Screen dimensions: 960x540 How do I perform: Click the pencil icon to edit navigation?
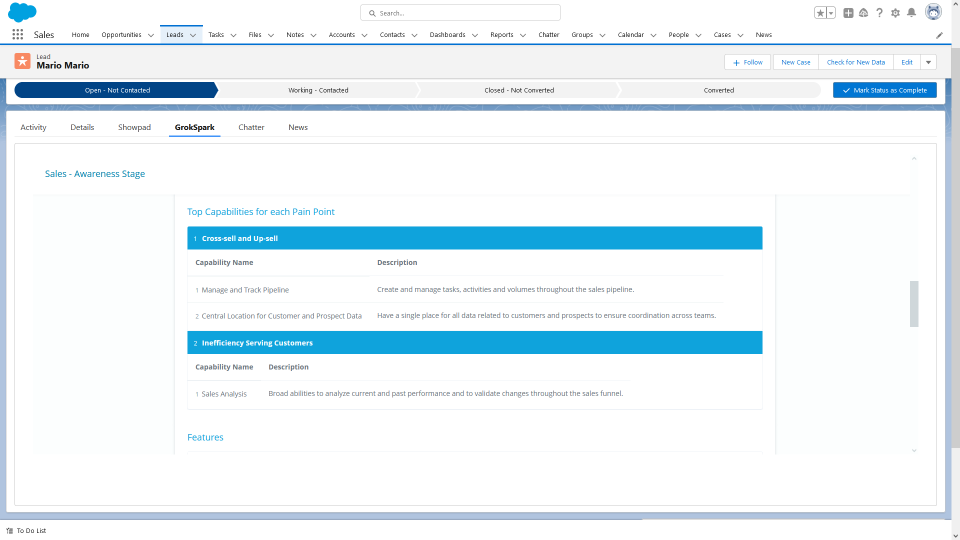(939, 36)
